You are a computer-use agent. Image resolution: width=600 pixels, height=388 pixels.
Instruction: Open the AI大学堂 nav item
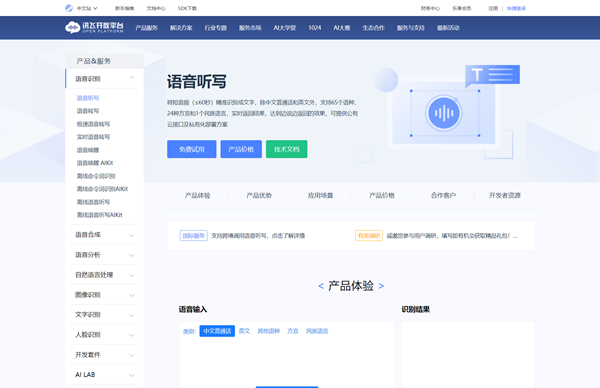point(285,28)
